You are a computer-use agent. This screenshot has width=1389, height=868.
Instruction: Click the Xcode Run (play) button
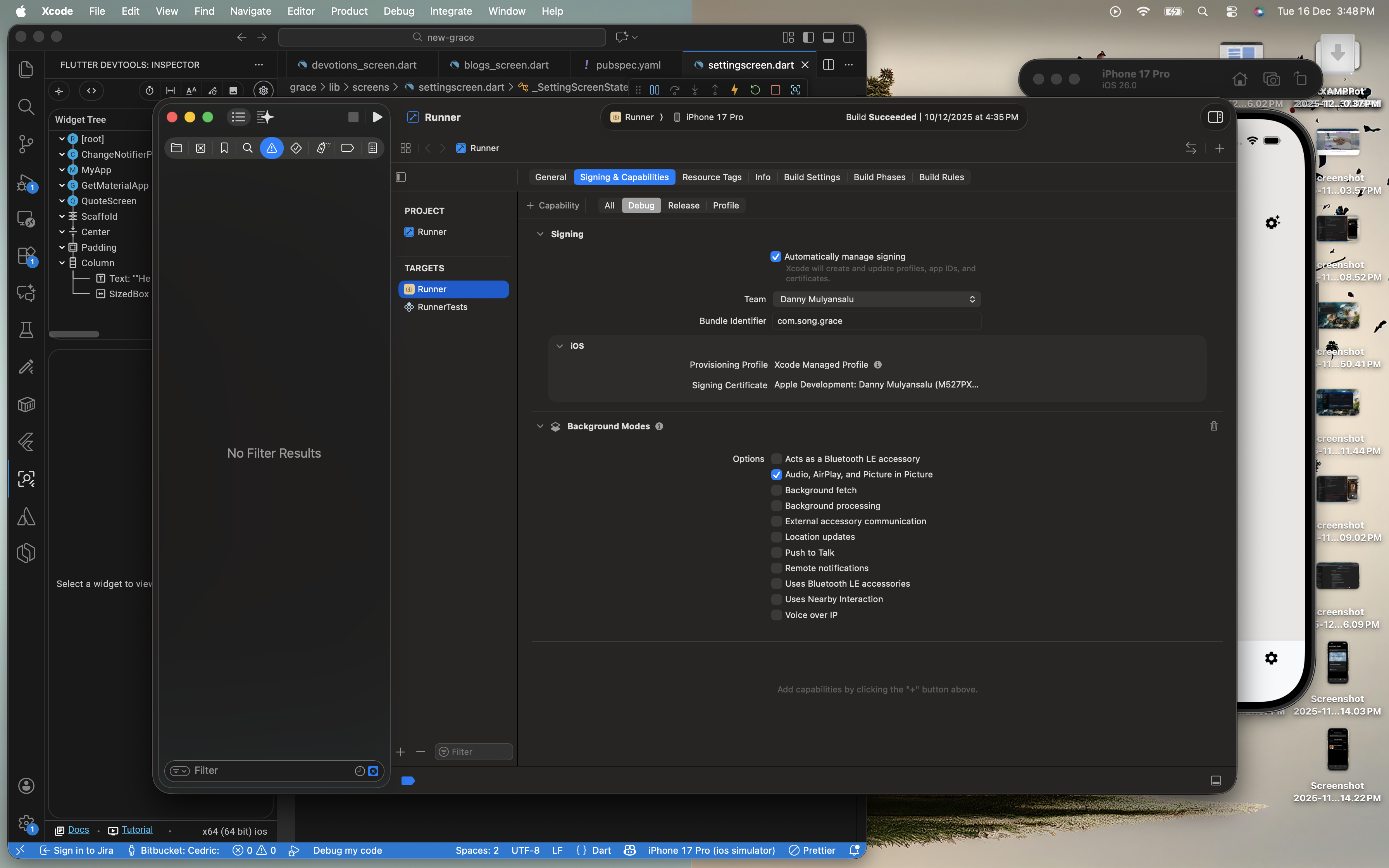(x=377, y=117)
